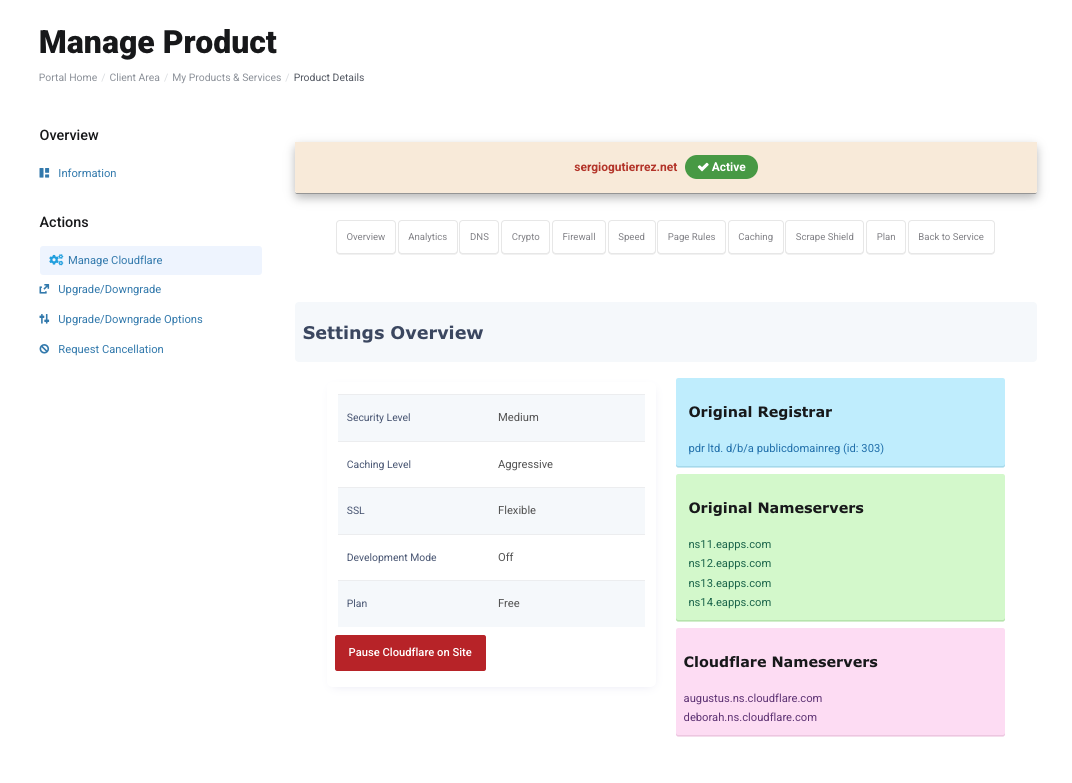Click the sergiogutierrez.net domain name

click(626, 167)
